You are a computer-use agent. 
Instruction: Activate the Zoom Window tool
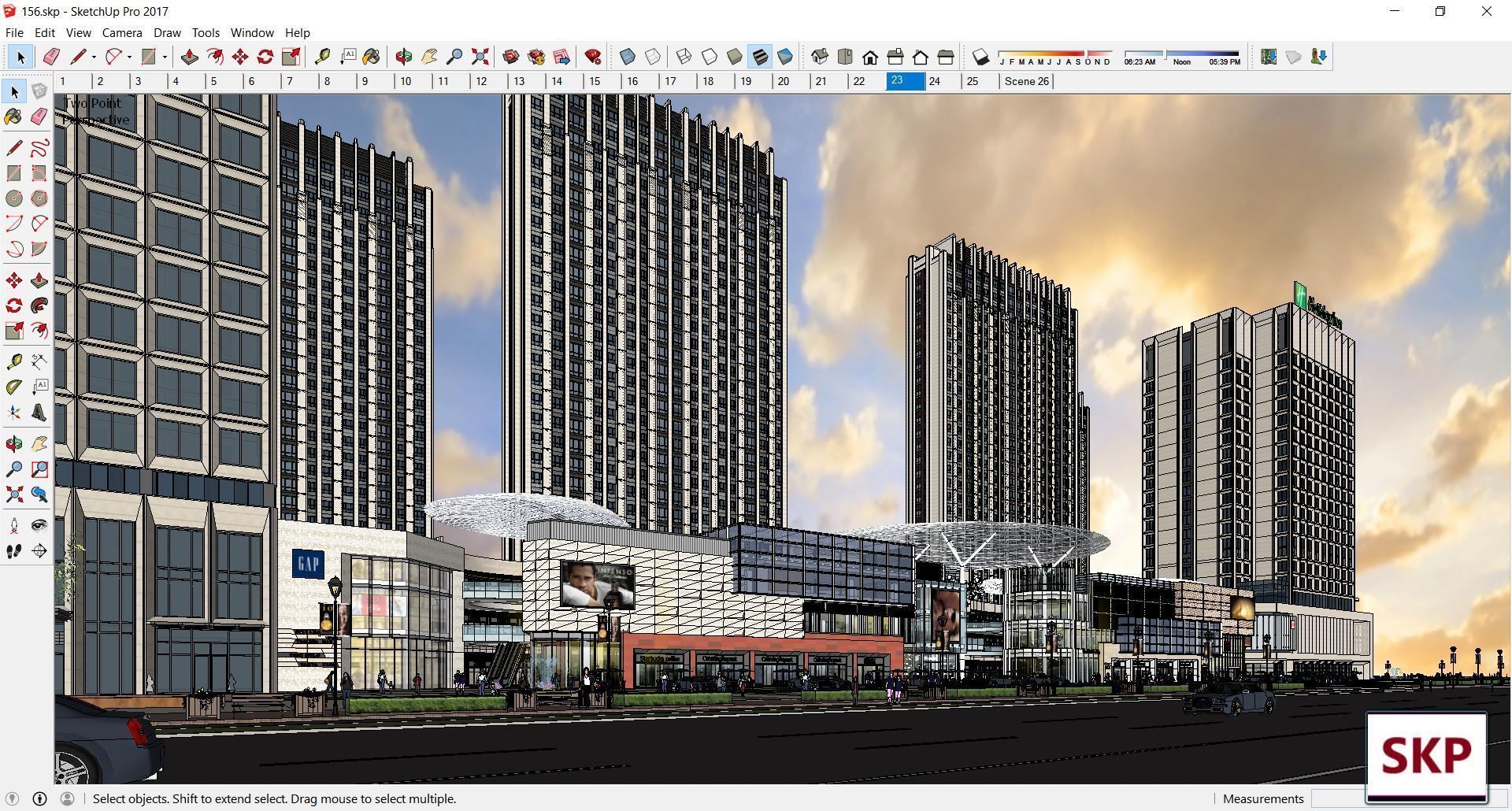[39, 469]
